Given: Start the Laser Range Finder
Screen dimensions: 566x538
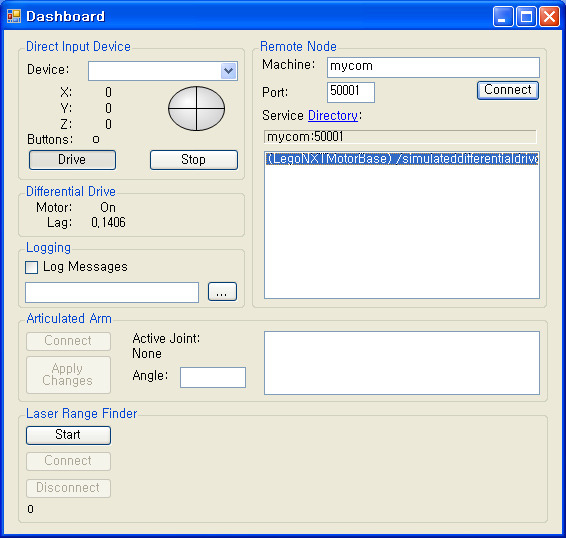Looking at the screenshot, I should pyautogui.click(x=68, y=435).
